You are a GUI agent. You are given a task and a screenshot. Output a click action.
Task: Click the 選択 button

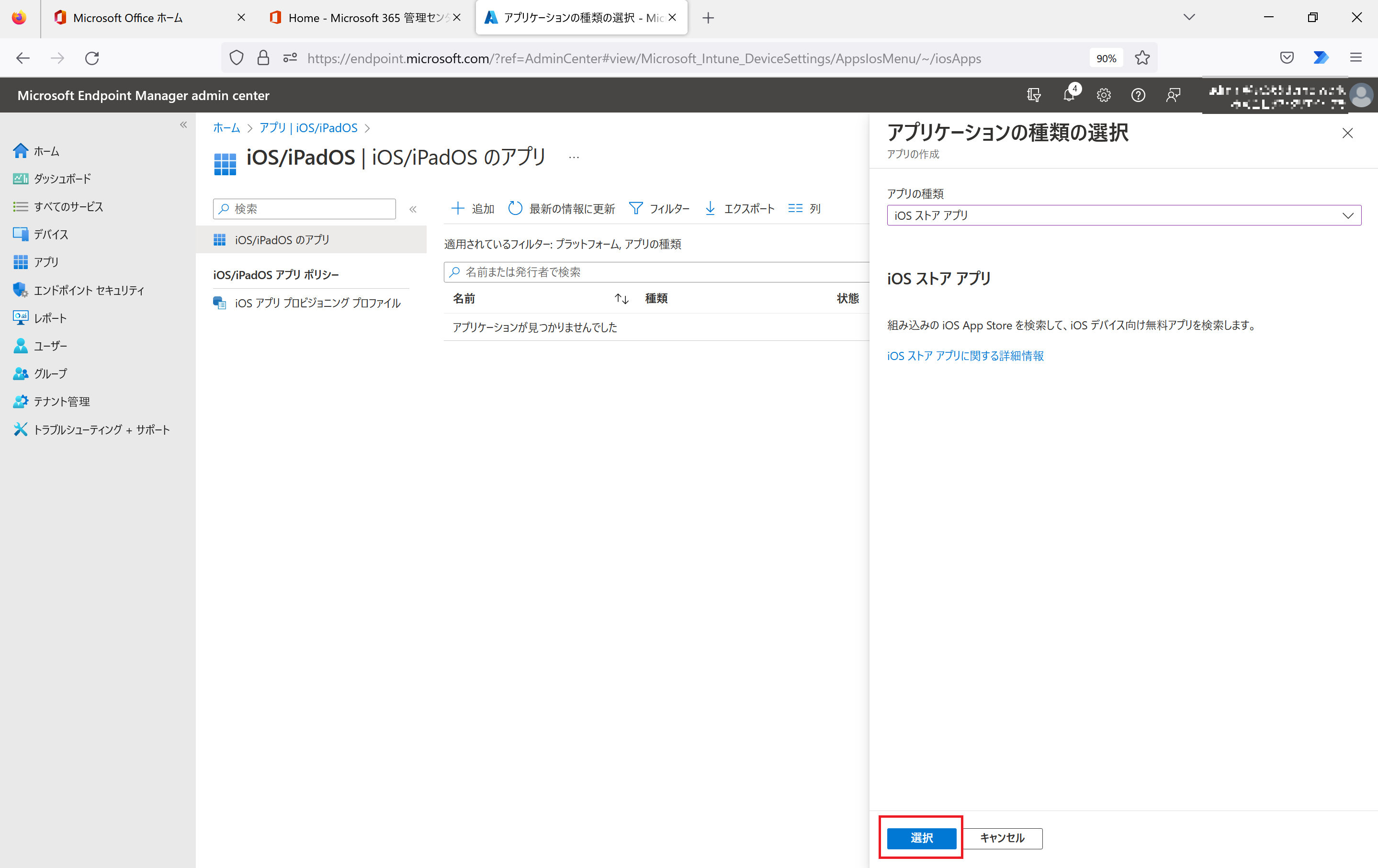coord(921,838)
